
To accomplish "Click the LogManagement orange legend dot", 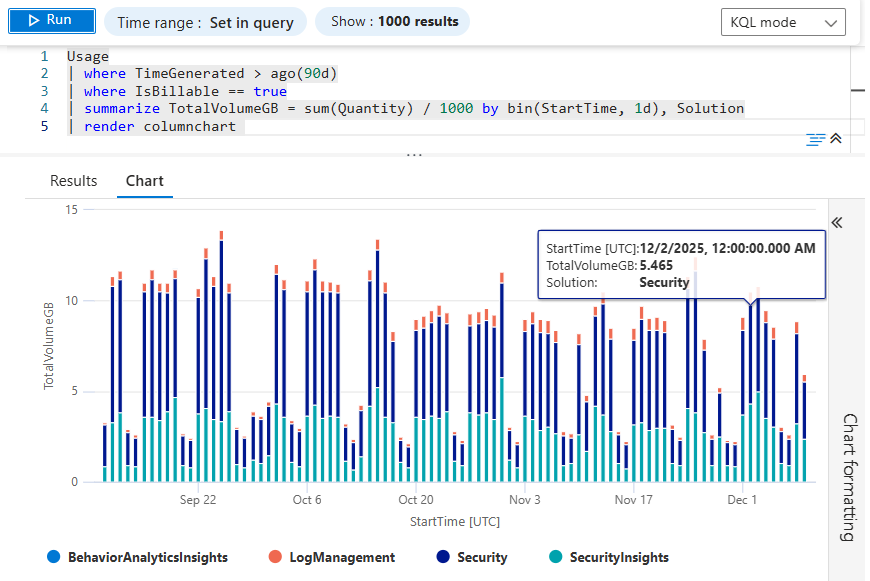I will (x=276, y=557).
